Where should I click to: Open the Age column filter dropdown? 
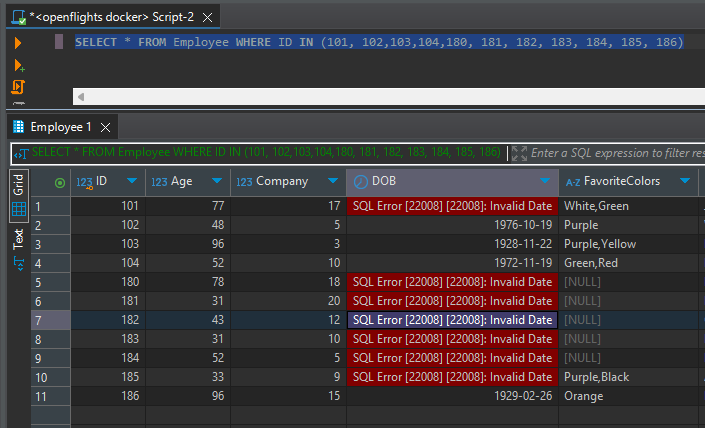pos(217,182)
